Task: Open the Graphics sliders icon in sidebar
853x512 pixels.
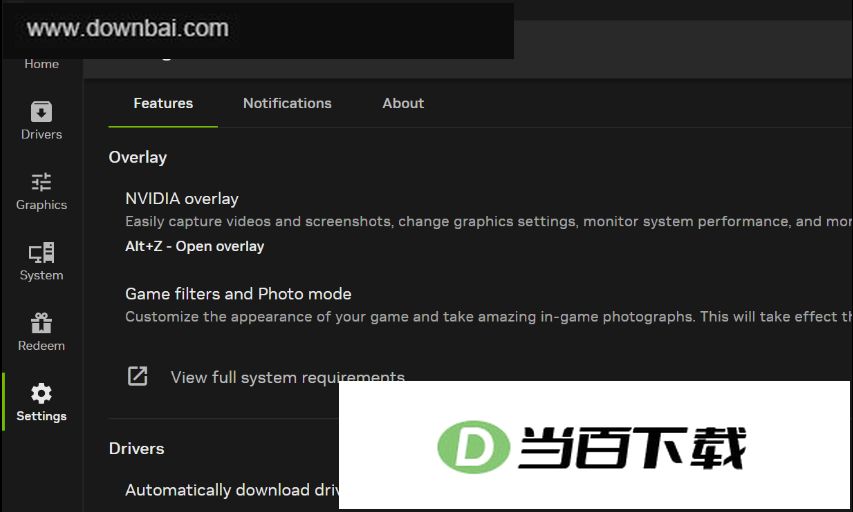Action: 41,182
